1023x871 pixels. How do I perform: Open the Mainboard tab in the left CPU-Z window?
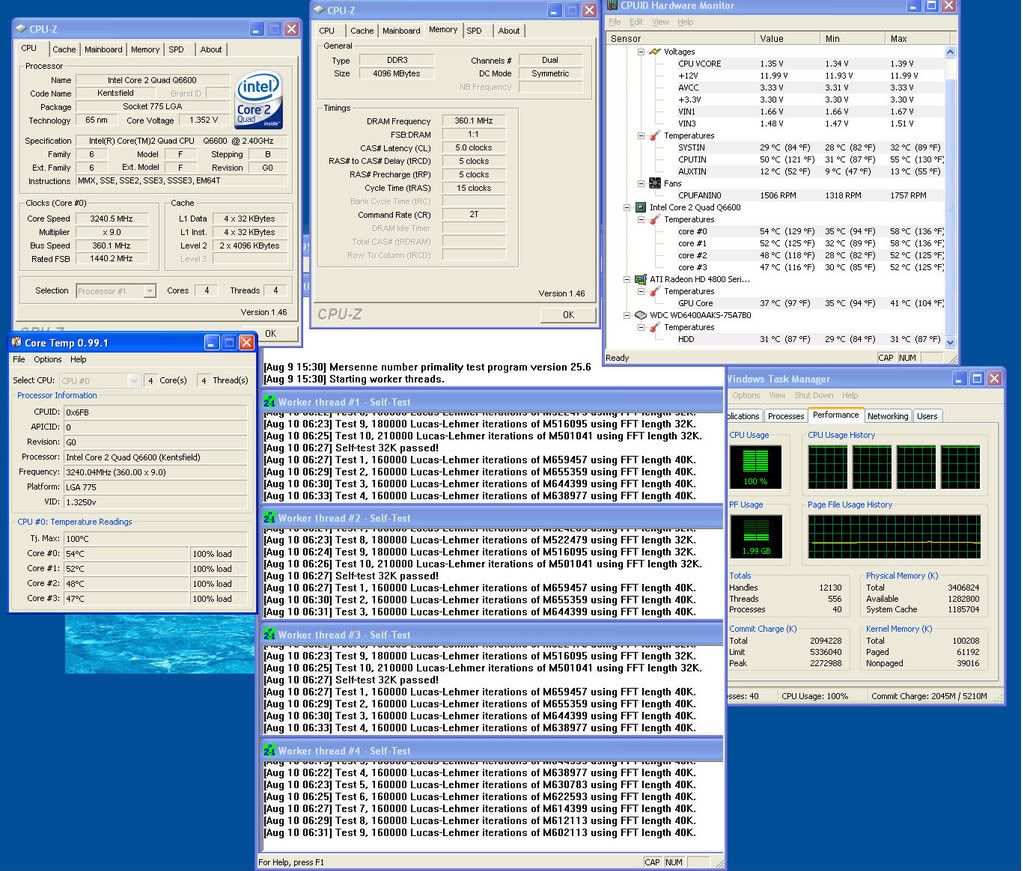pos(103,50)
